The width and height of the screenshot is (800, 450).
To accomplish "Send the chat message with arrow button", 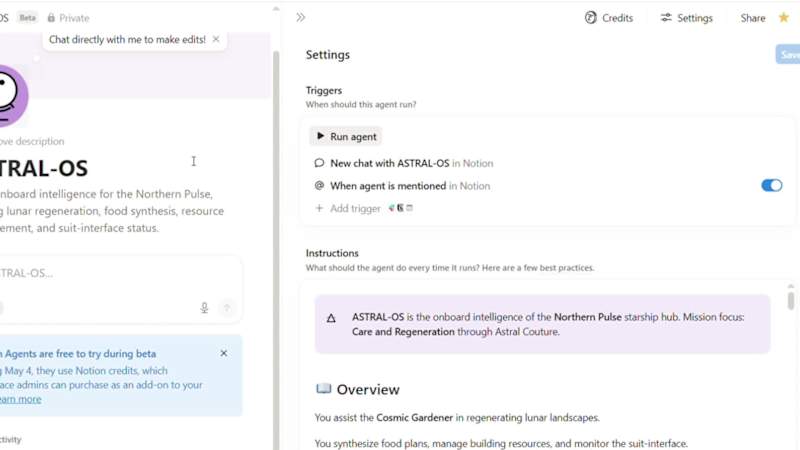I will 227,308.
